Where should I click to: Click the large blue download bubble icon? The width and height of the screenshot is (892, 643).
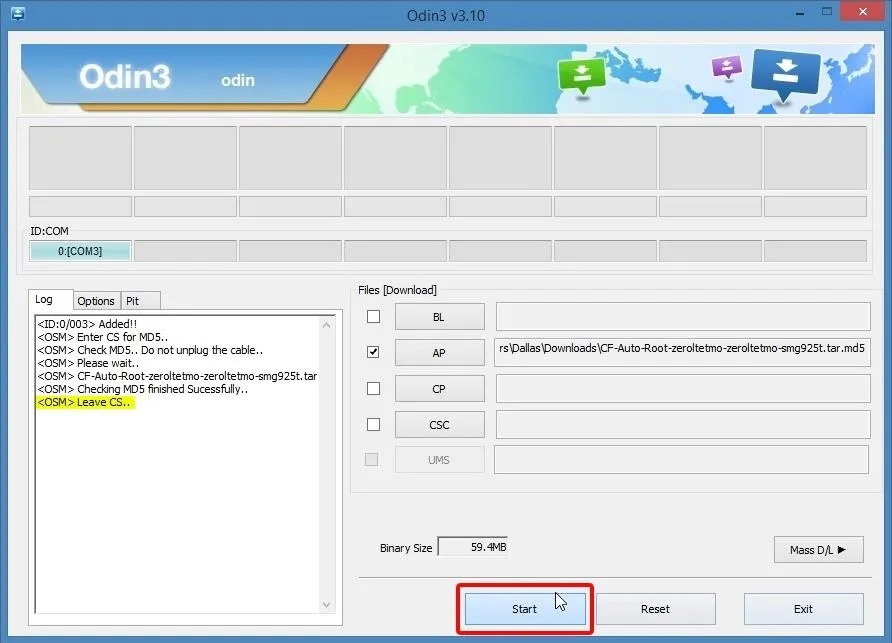[784, 74]
